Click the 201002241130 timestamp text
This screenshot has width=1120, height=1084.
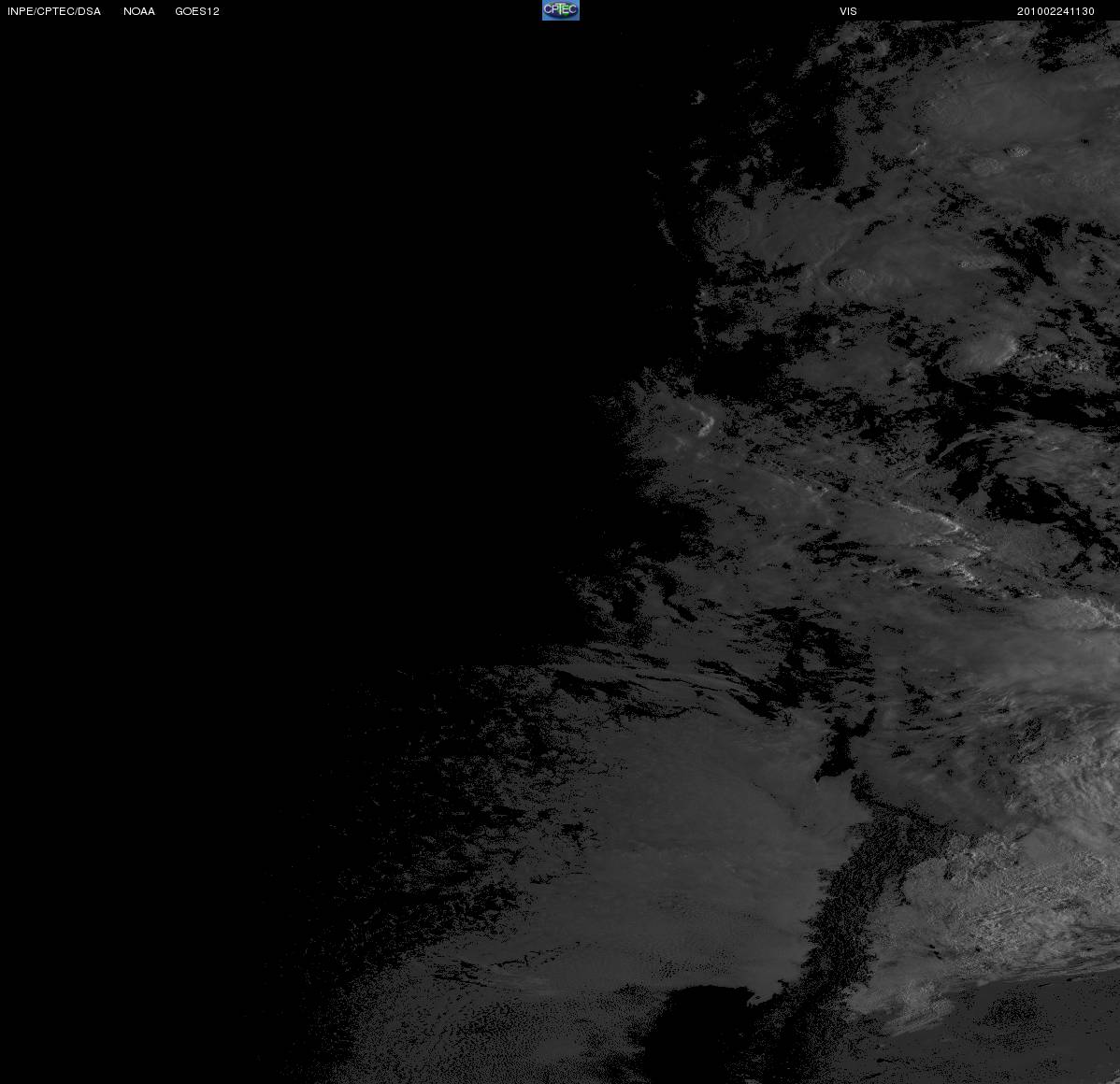pyautogui.click(x=1055, y=11)
